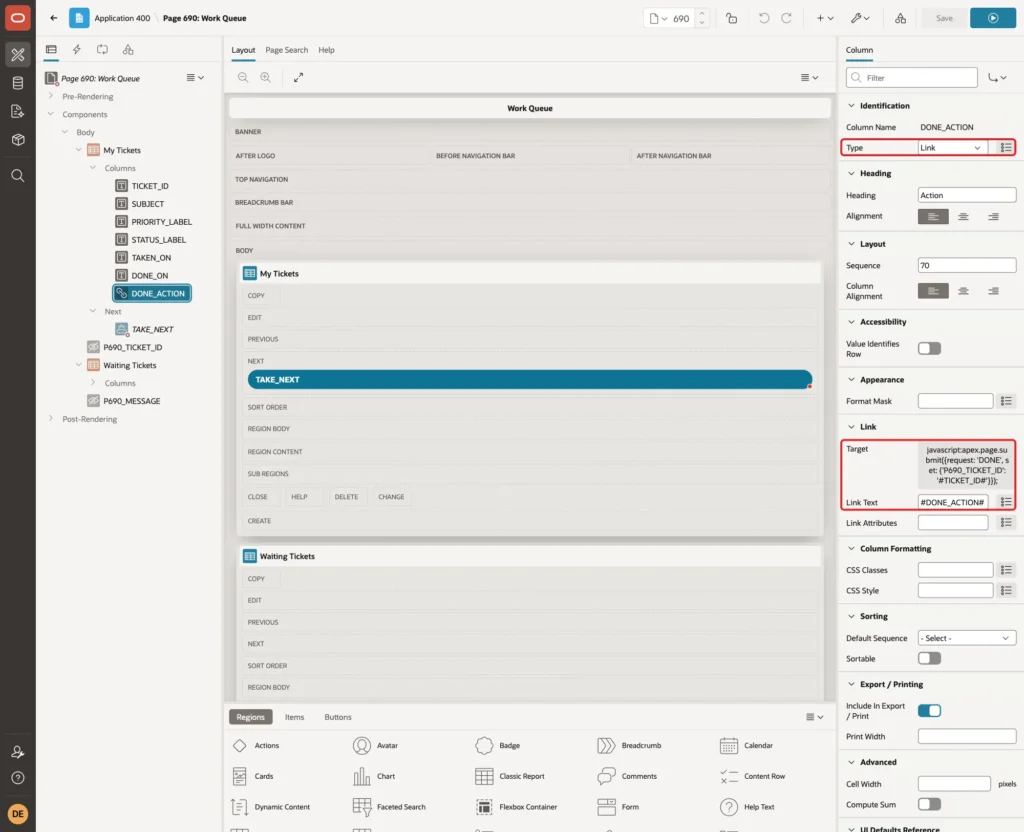Click the Save button
This screenshot has height=832, width=1024.
point(944,18)
